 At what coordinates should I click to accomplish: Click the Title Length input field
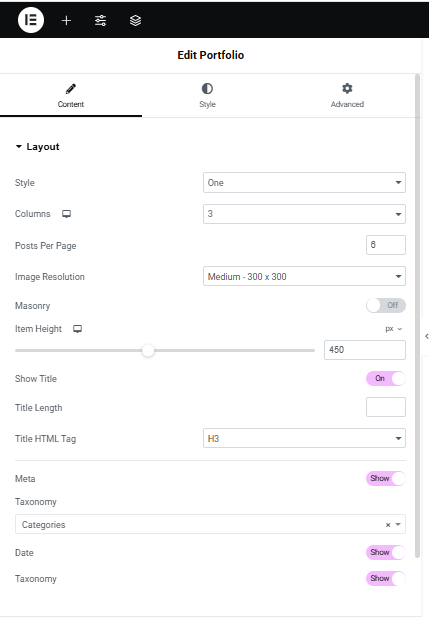point(386,407)
